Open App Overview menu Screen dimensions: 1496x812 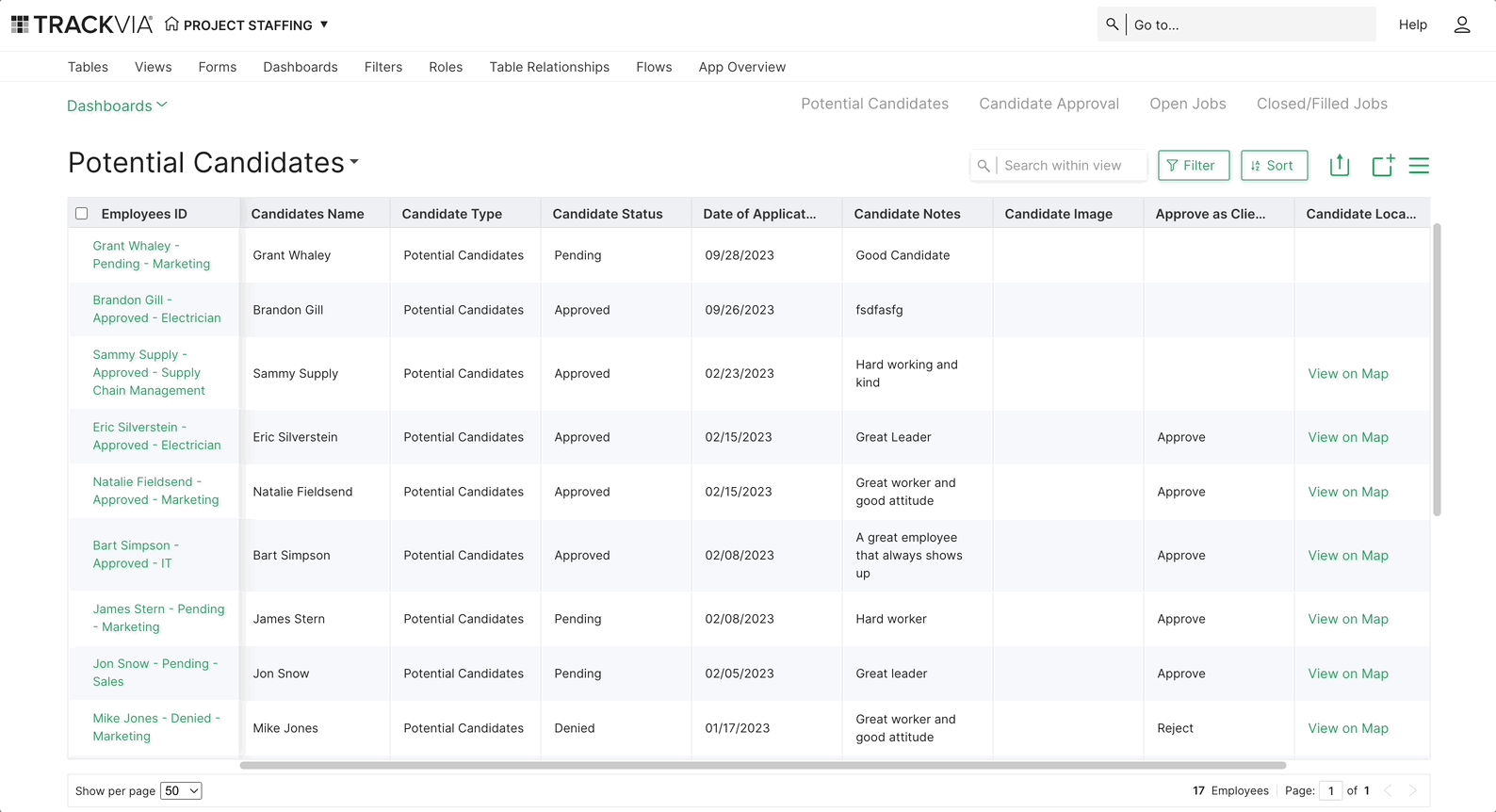(x=742, y=67)
